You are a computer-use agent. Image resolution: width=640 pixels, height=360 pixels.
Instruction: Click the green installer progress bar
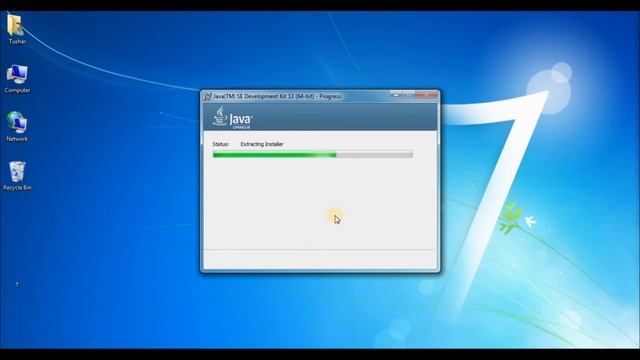click(312, 154)
